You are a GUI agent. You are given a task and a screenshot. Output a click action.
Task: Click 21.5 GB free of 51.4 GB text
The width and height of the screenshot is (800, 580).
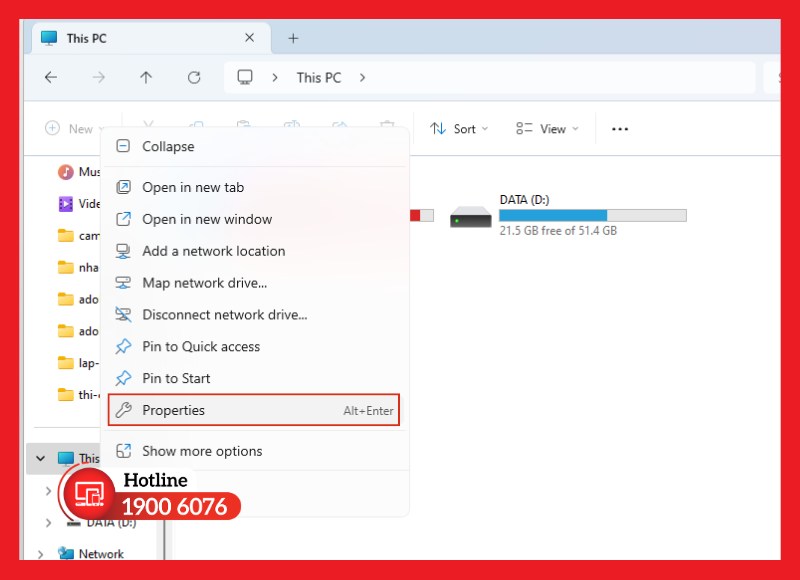[x=558, y=231]
